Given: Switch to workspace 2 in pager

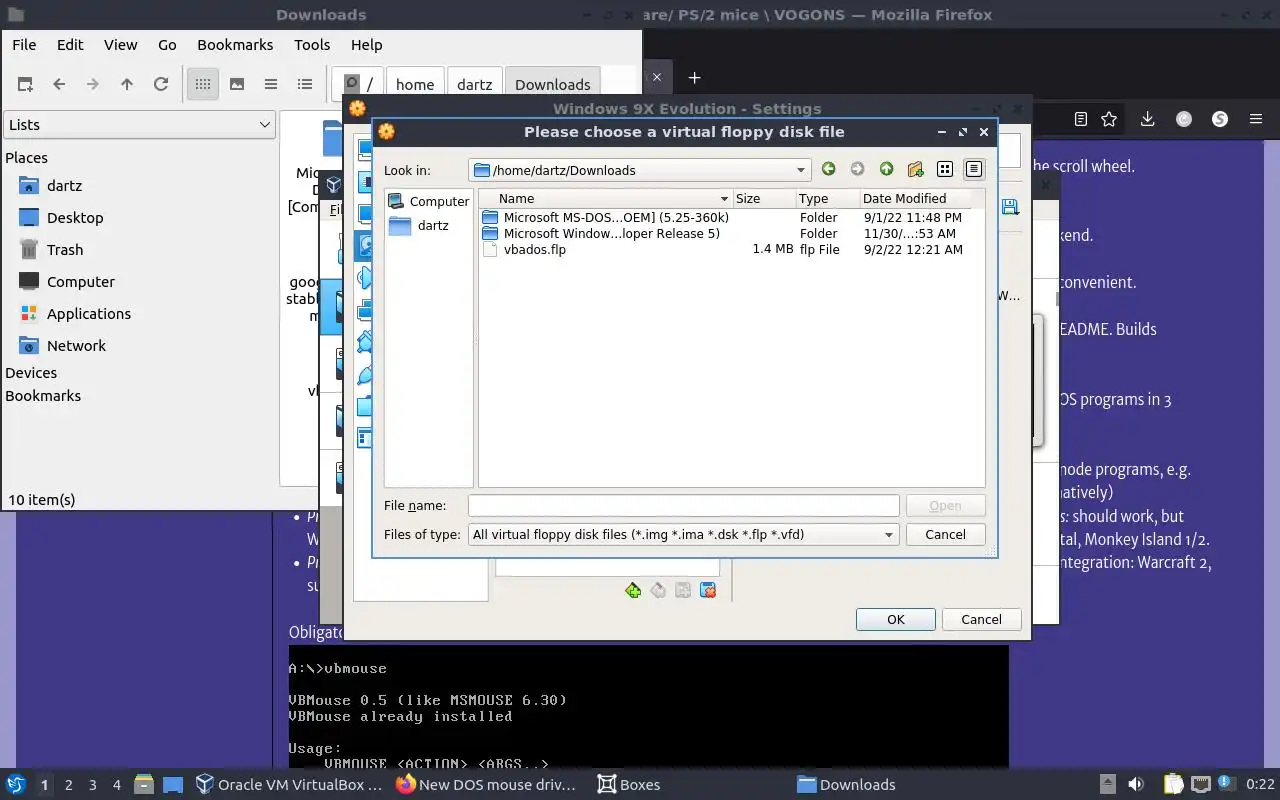Looking at the screenshot, I should (68, 785).
